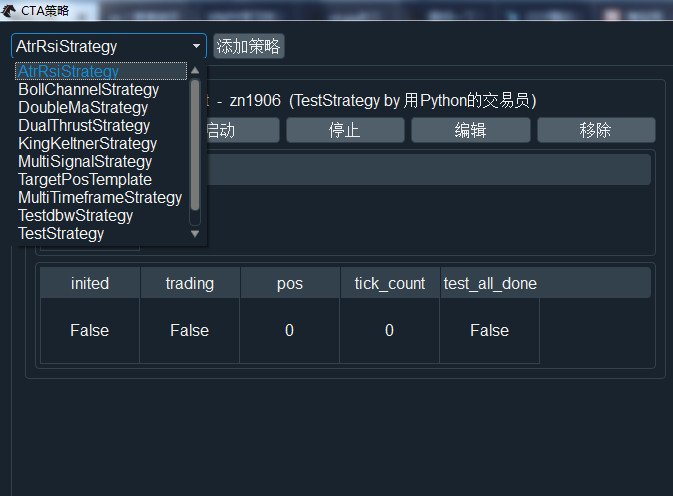
Task: Select AtrRsiStrategy from the dropdown list
Action: (x=68, y=71)
